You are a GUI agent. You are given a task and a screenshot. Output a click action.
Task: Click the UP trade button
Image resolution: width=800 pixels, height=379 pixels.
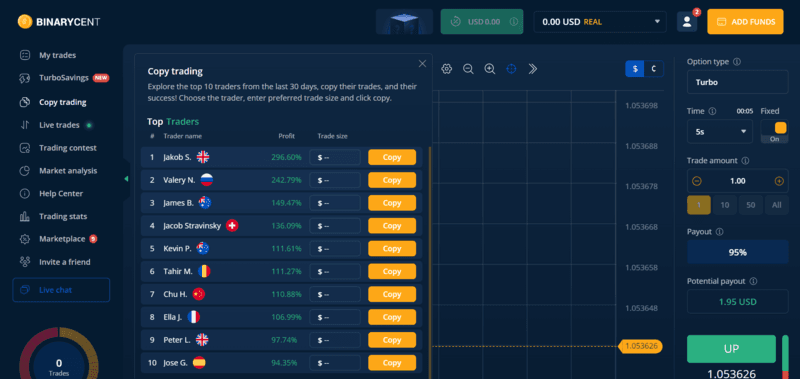point(731,349)
